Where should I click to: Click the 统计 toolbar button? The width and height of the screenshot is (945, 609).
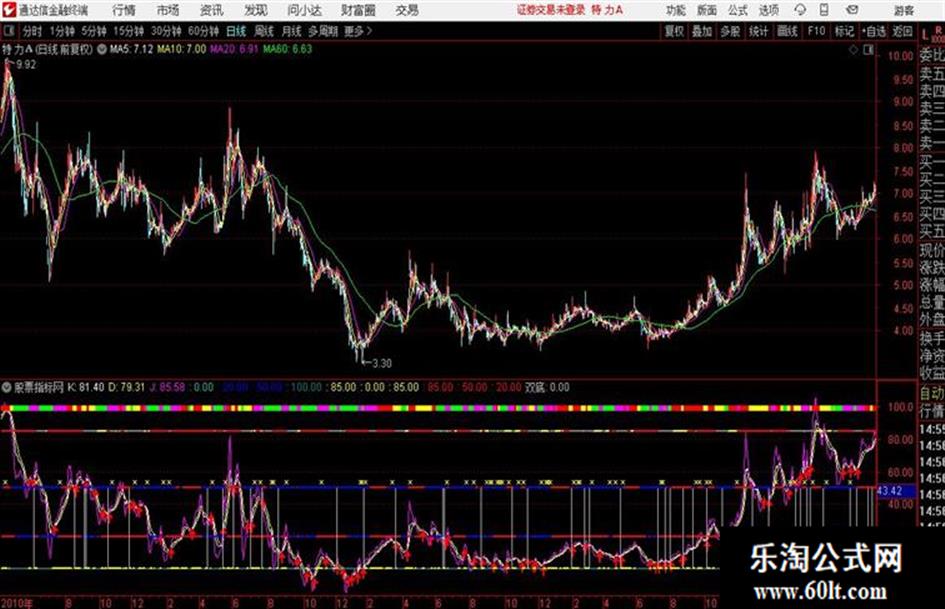758,31
